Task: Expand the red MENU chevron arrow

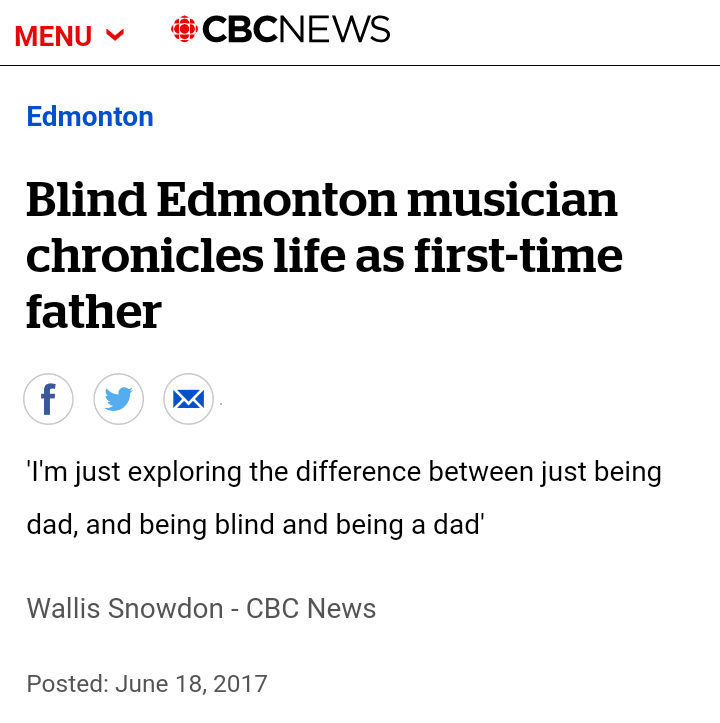Action: click(x=115, y=35)
